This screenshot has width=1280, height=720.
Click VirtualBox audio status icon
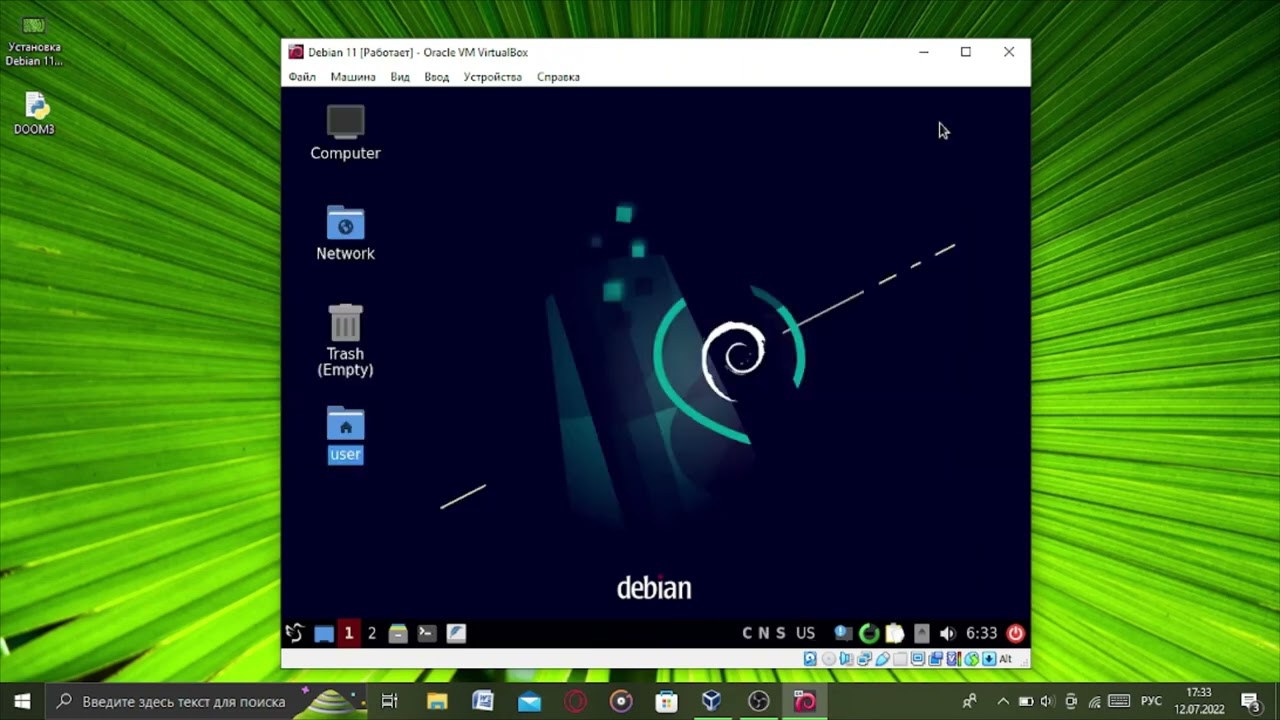(x=846, y=659)
